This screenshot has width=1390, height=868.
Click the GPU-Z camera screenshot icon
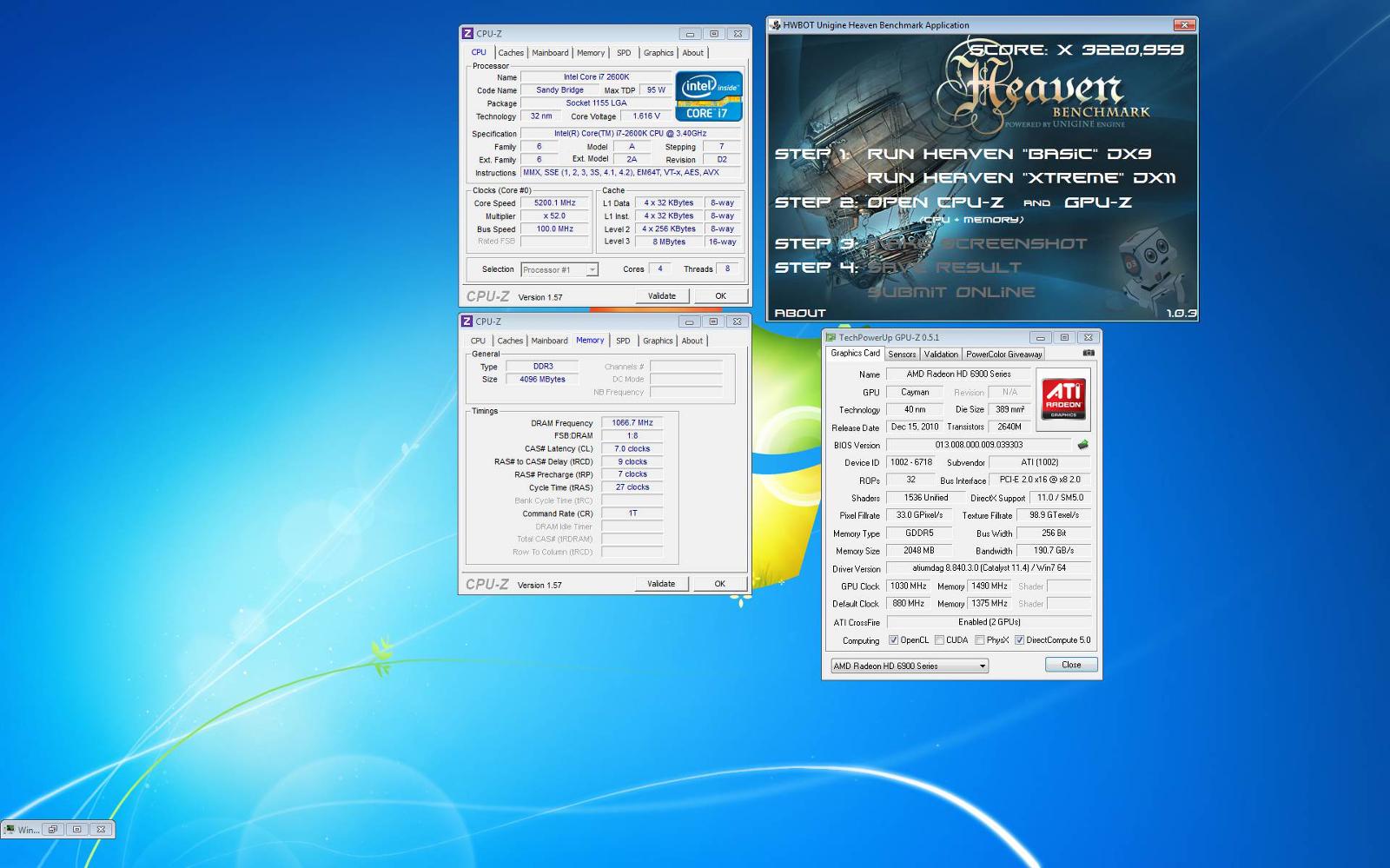[x=1089, y=353]
